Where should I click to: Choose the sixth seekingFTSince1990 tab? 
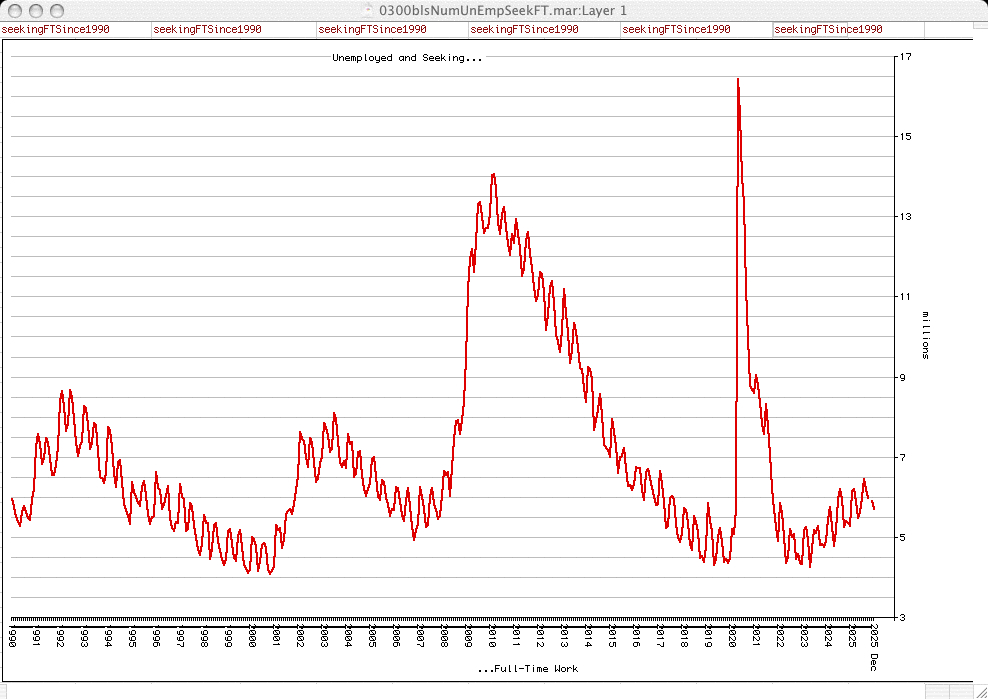[828, 29]
